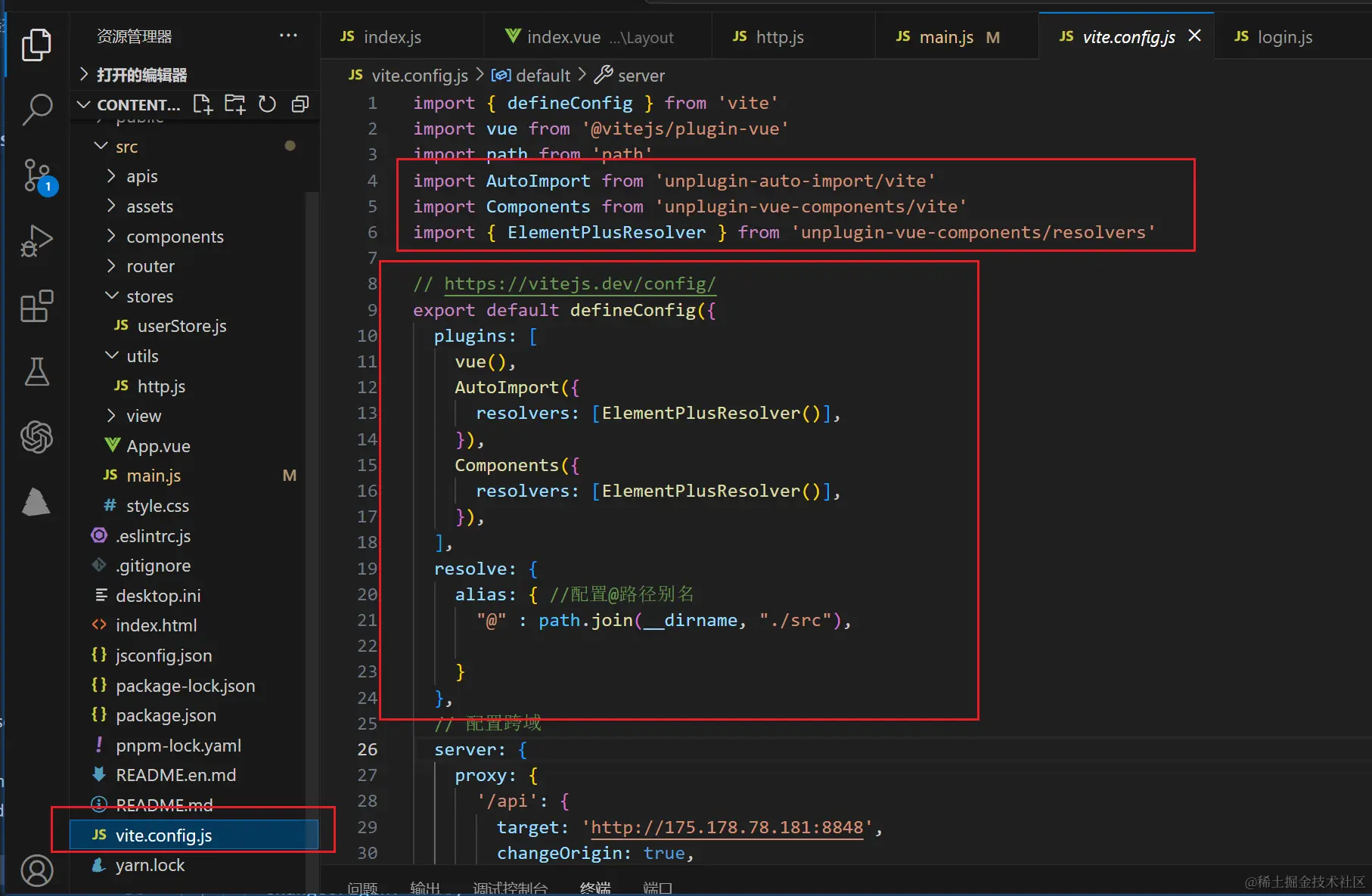Open the Testing view

click(37, 371)
